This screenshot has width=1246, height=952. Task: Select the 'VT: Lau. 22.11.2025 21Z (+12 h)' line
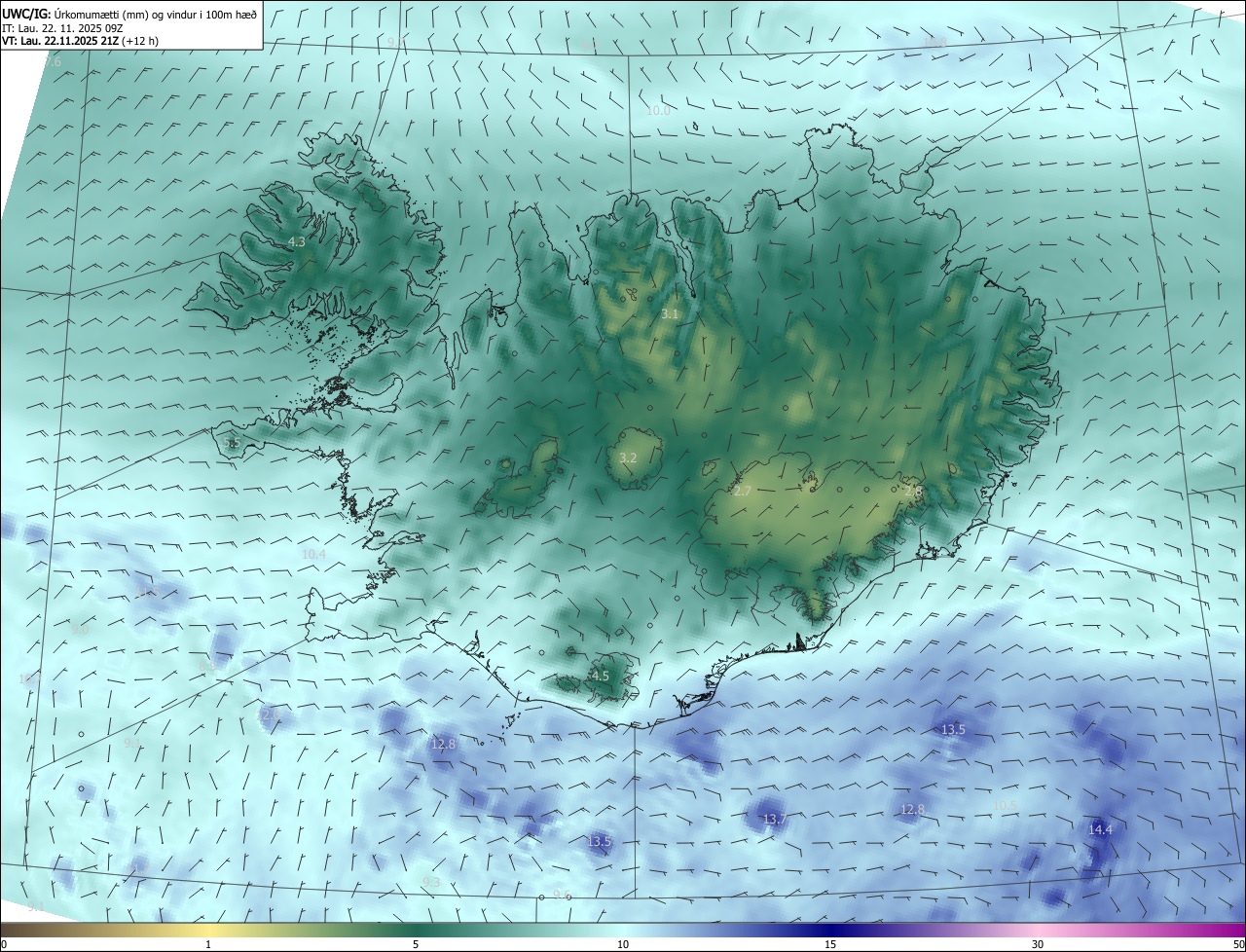(80, 42)
